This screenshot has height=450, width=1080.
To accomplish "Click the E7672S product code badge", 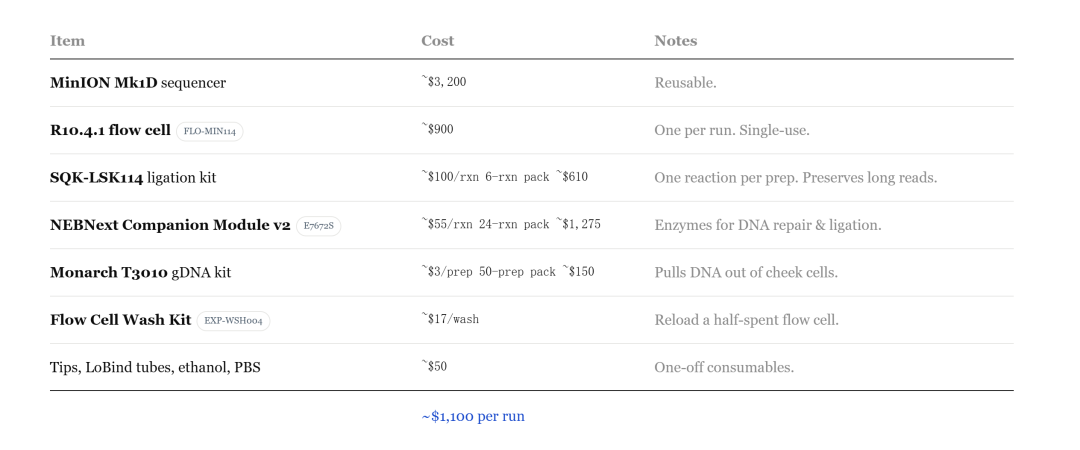I will (318, 226).
